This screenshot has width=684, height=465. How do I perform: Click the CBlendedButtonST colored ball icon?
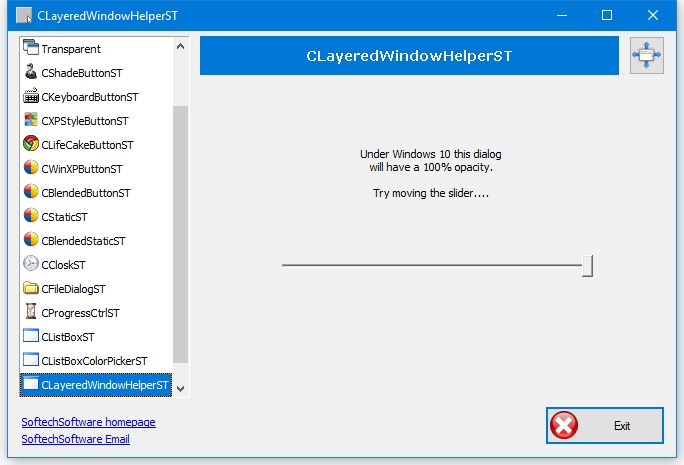click(x=31, y=191)
